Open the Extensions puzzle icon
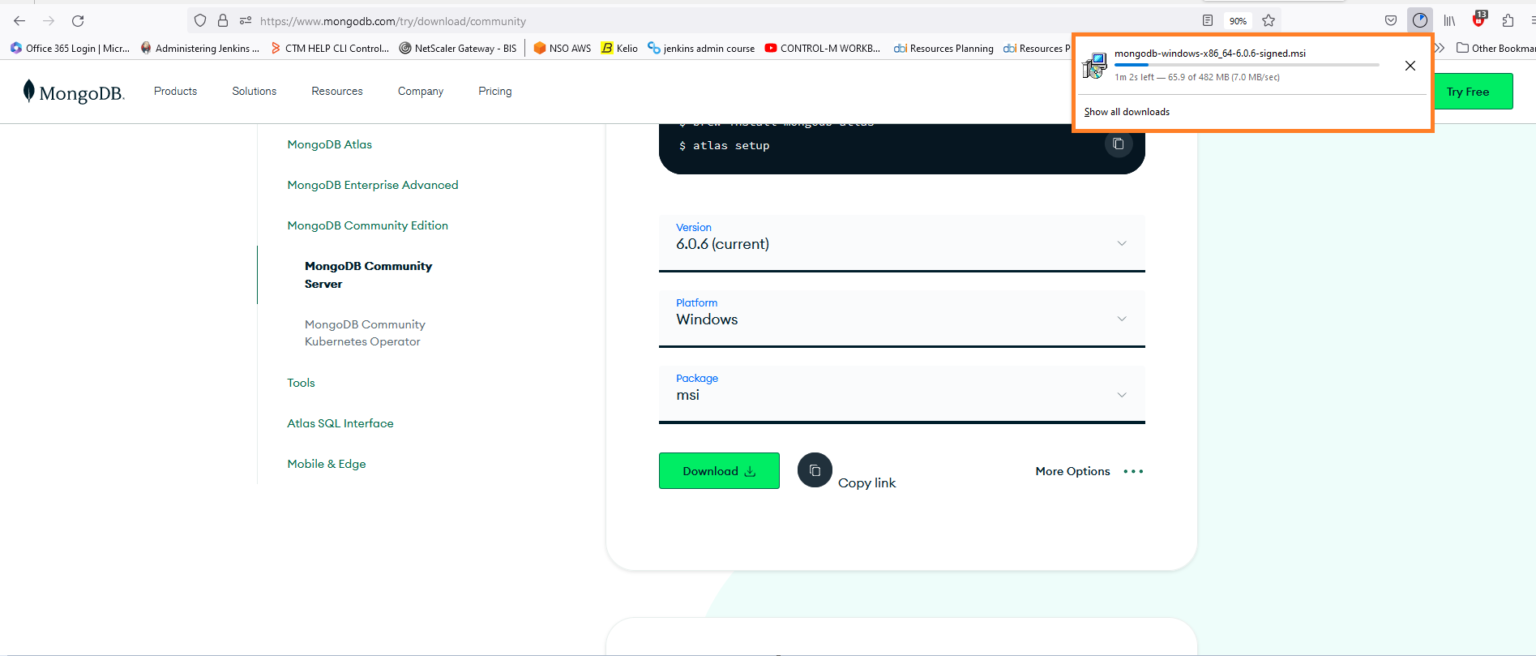 1507,20
